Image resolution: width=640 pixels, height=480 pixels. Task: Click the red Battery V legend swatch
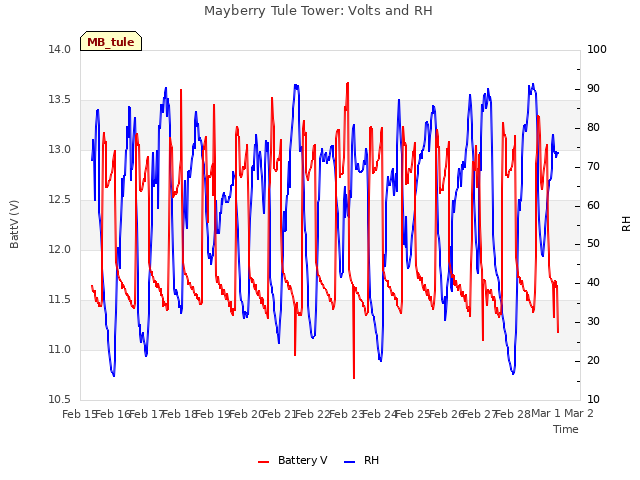(x=264, y=462)
